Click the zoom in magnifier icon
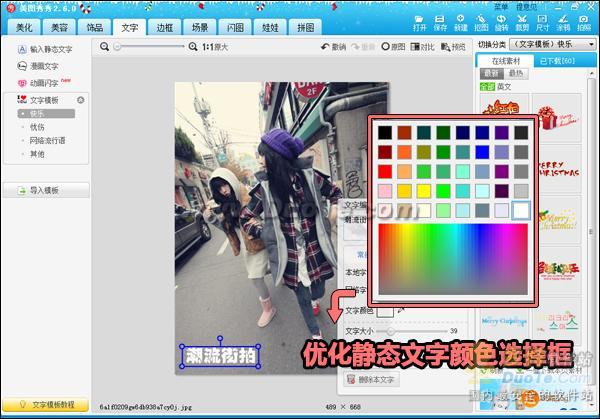Screen dimensions: 600x419 (193, 47)
